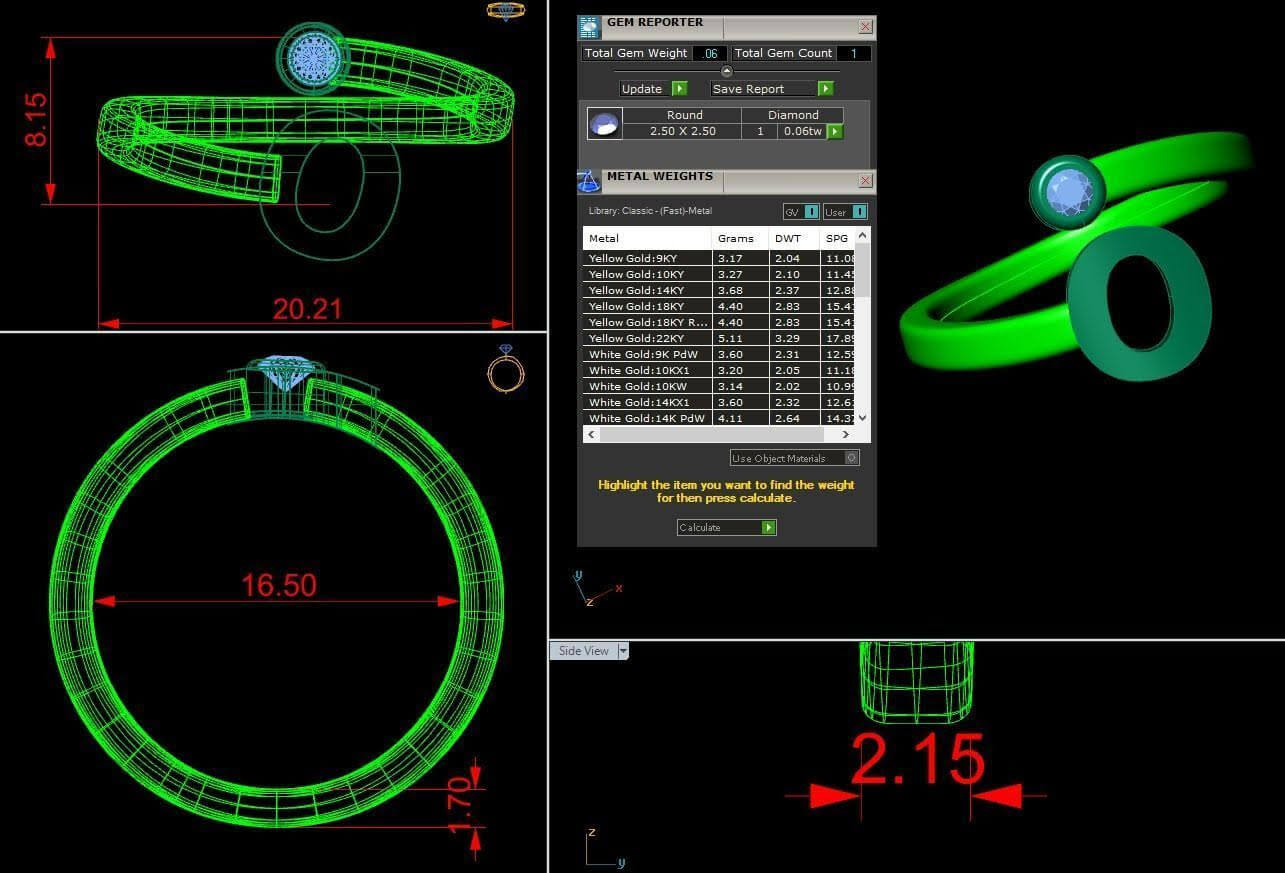Click the 16.50 inner diameter dimension
This screenshot has width=1285, height=873.
[278, 585]
